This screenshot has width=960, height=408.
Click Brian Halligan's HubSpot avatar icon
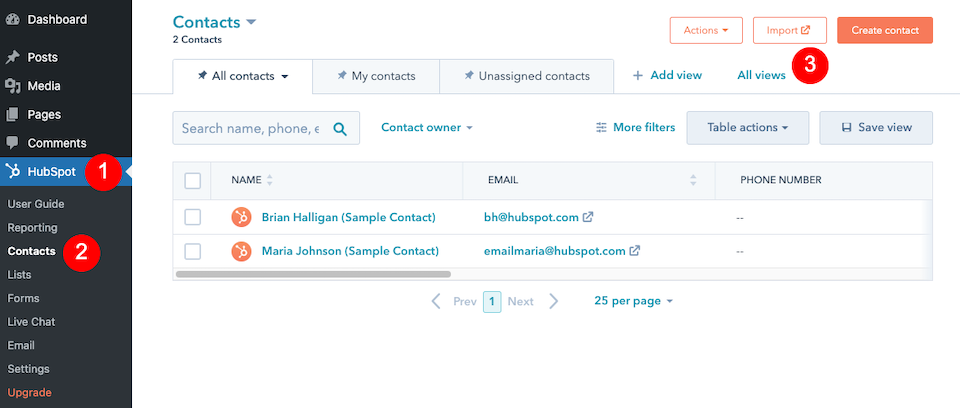click(241, 217)
